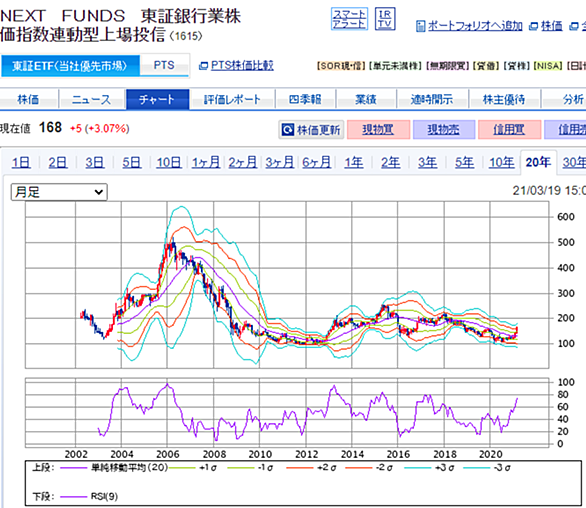The width and height of the screenshot is (586, 508).
Task: Expand the 月足 candle interval dropdown
Action: [59, 192]
